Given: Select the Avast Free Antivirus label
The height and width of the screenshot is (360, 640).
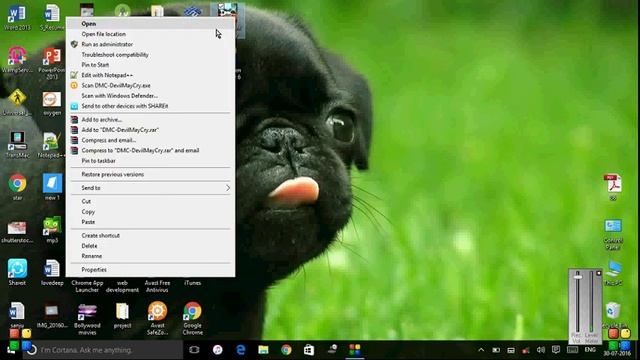Looking at the screenshot, I should [157, 286].
